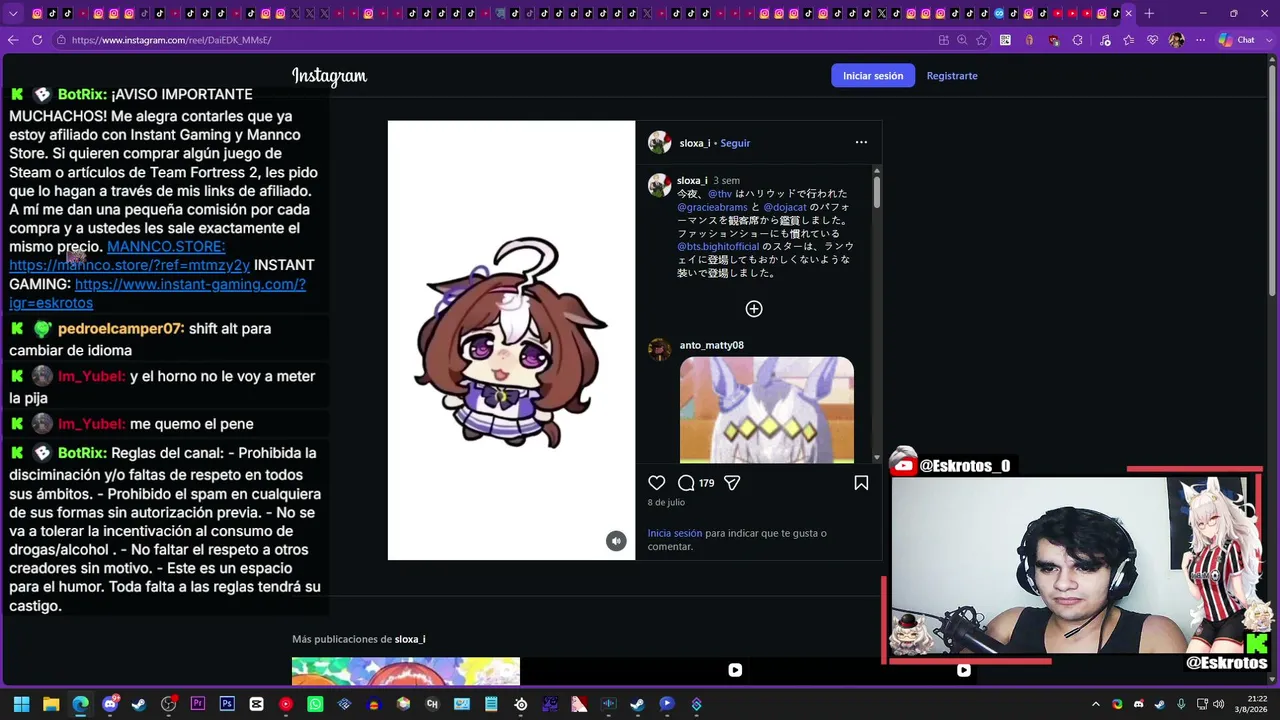
Task: Open the @dojacat mention link
Action: click(785, 207)
